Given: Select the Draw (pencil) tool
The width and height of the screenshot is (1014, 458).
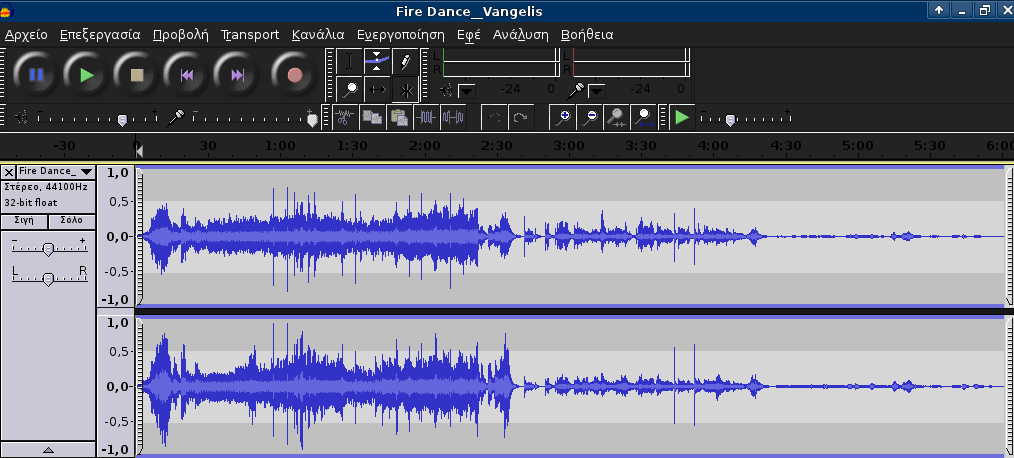Looking at the screenshot, I should click(405, 61).
